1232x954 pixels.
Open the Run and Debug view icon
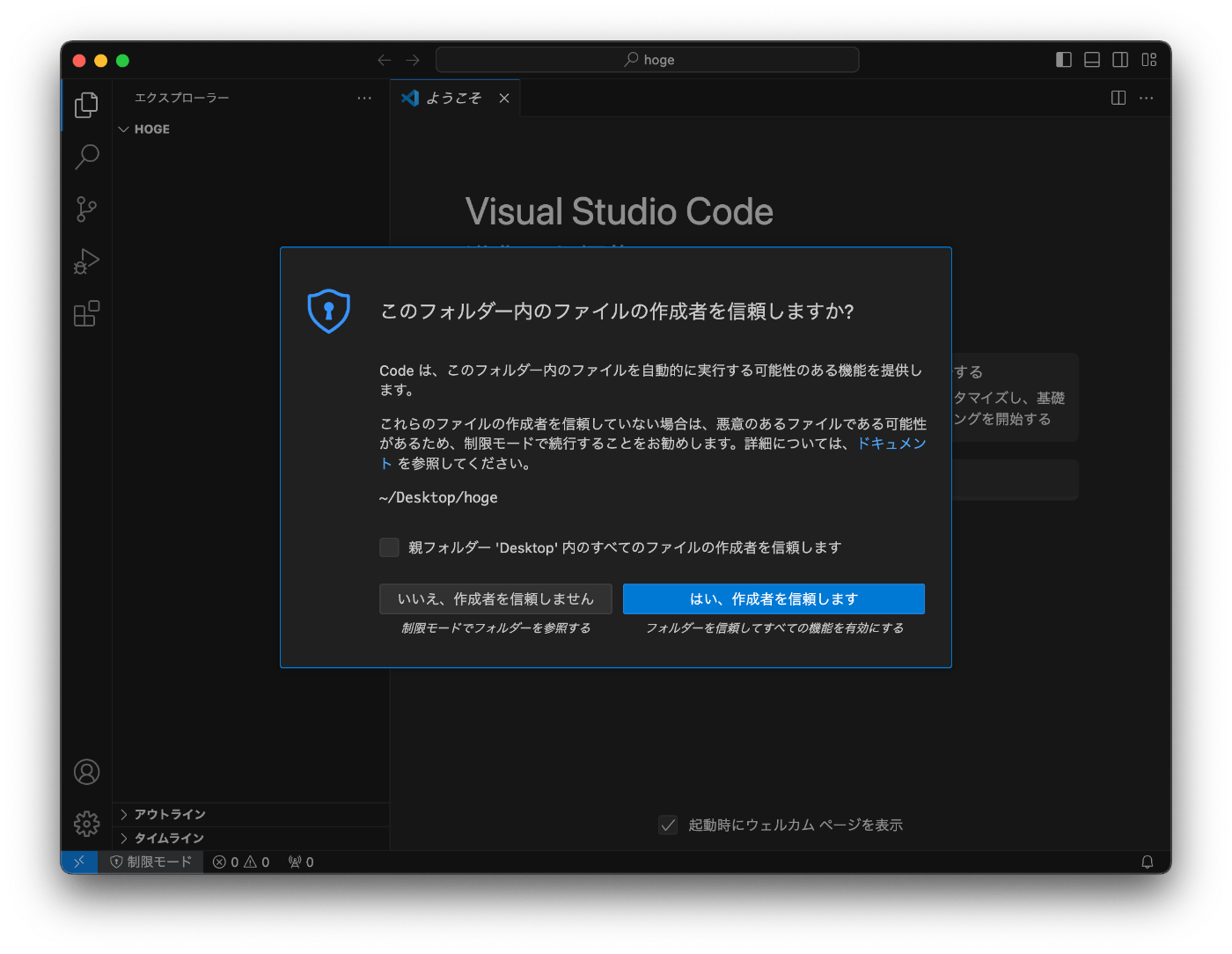[x=86, y=261]
